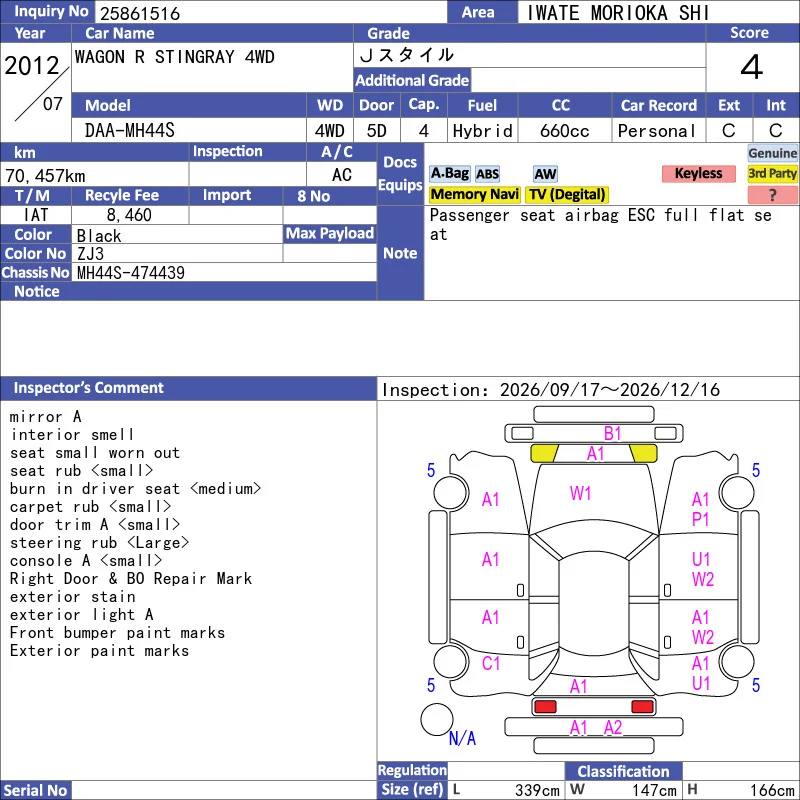Click the ABS equipment badge
Image resolution: width=800 pixels, height=800 pixels.
tap(487, 174)
